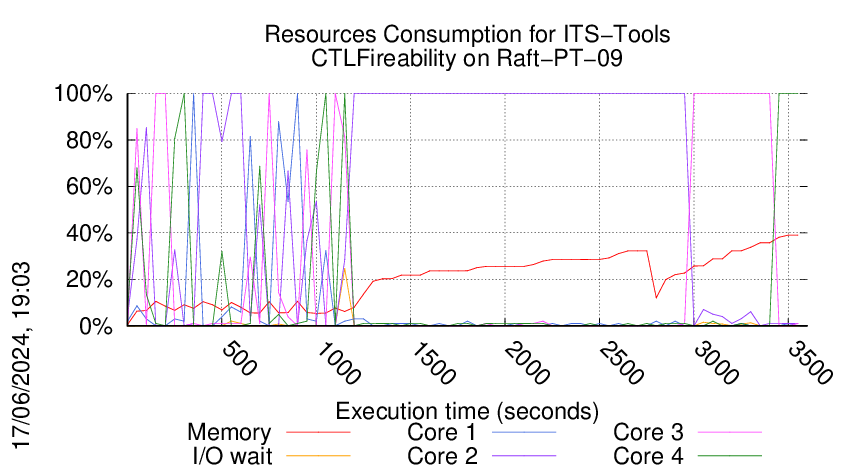Click the 3000 x-axis tick label
Screen dimensions: 850x475
click(x=716, y=362)
